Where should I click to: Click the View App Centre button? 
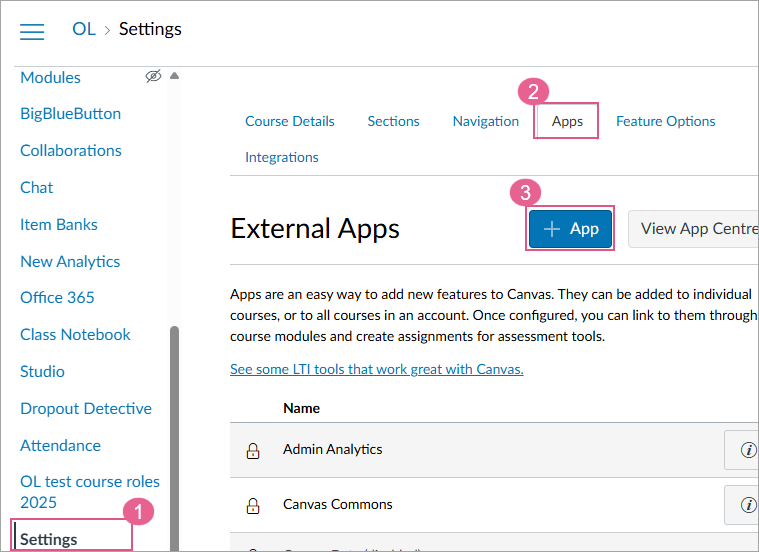click(693, 229)
